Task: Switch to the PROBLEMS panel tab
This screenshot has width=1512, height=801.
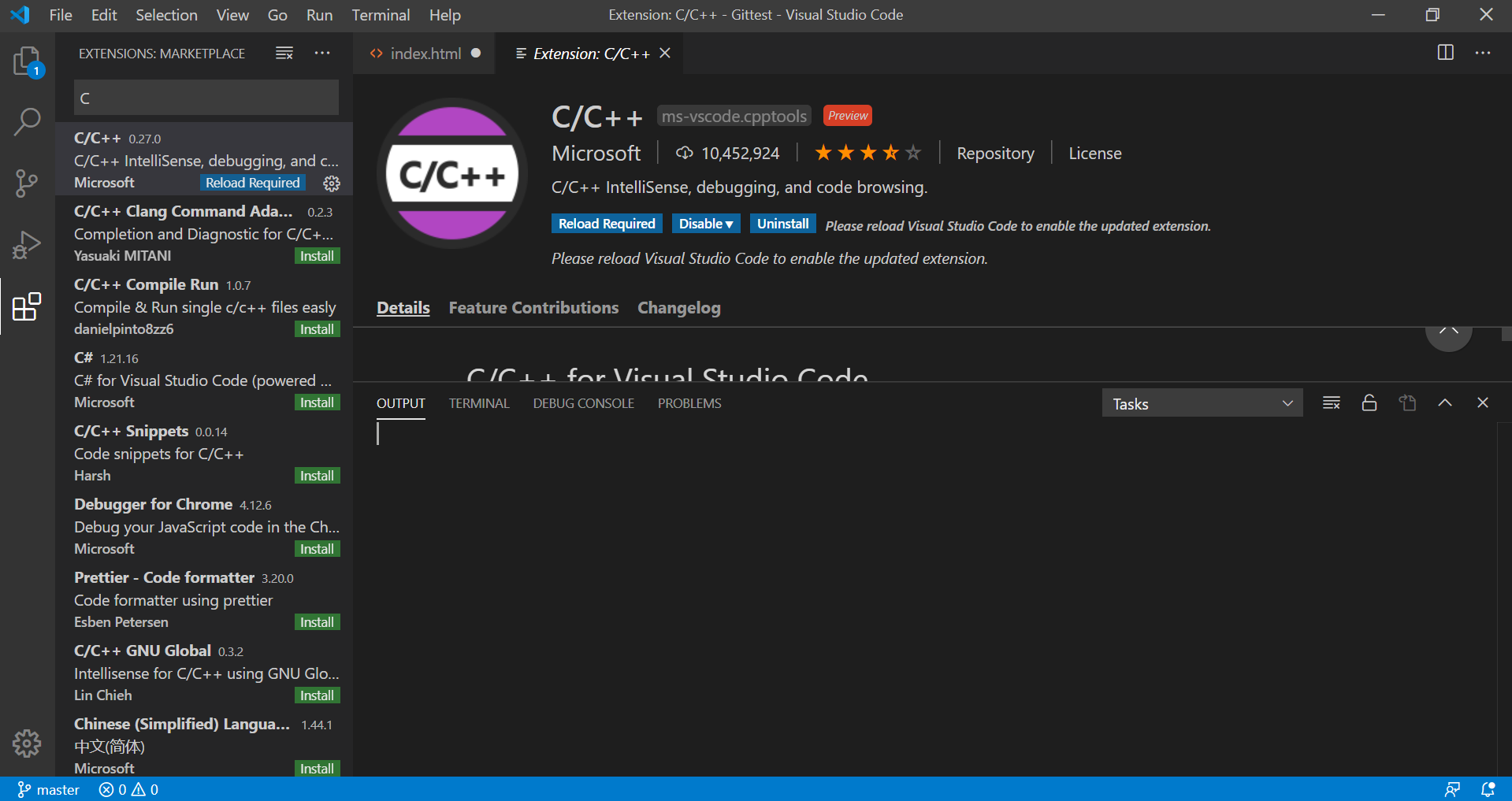Action: tap(689, 403)
